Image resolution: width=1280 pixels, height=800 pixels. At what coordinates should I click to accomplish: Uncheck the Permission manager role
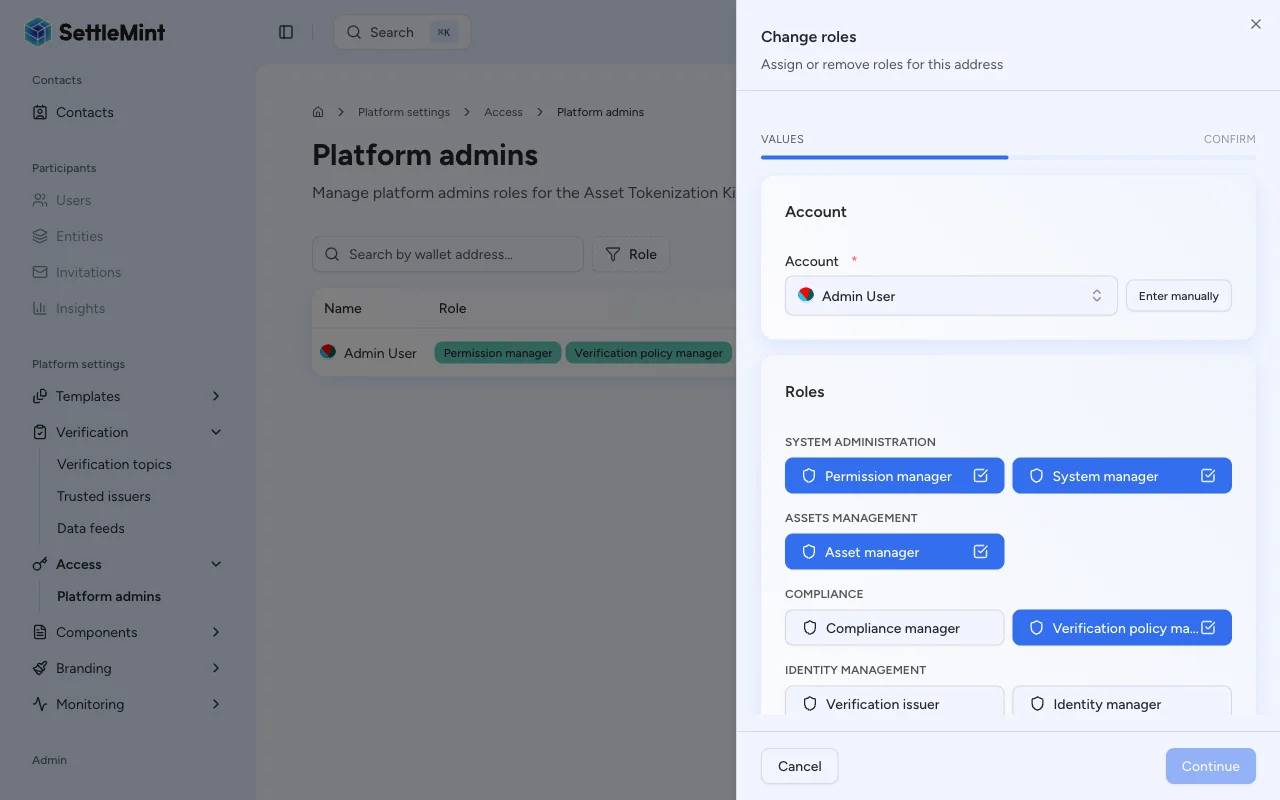pos(894,476)
